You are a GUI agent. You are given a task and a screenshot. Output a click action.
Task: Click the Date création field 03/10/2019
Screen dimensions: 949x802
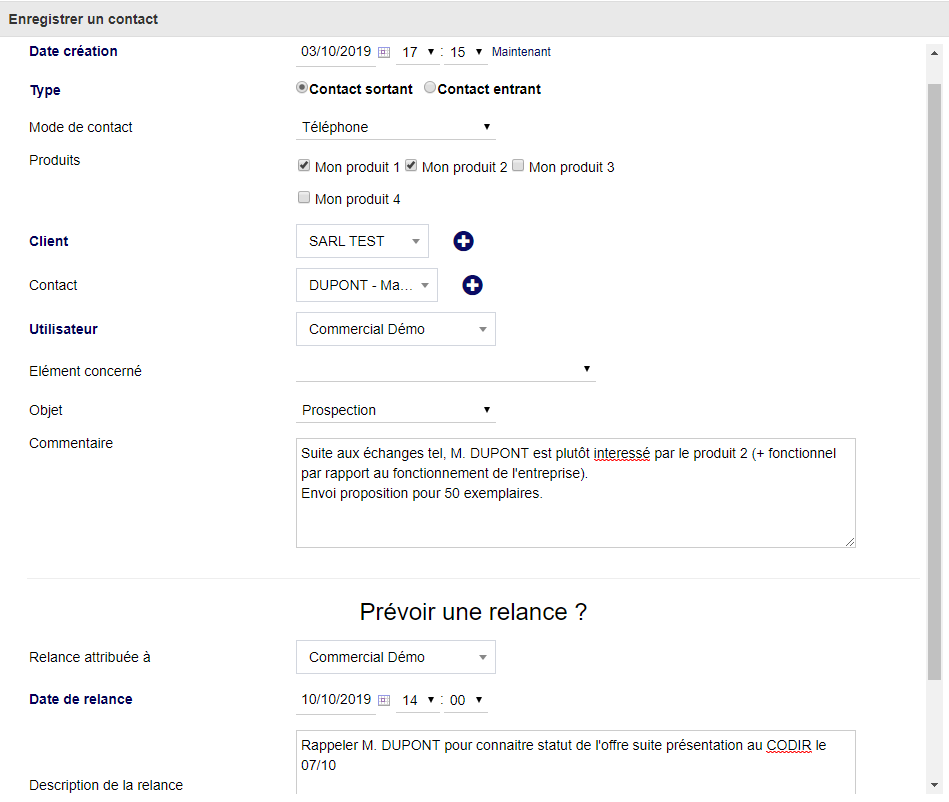pyautogui.click(x=336, y=52)
